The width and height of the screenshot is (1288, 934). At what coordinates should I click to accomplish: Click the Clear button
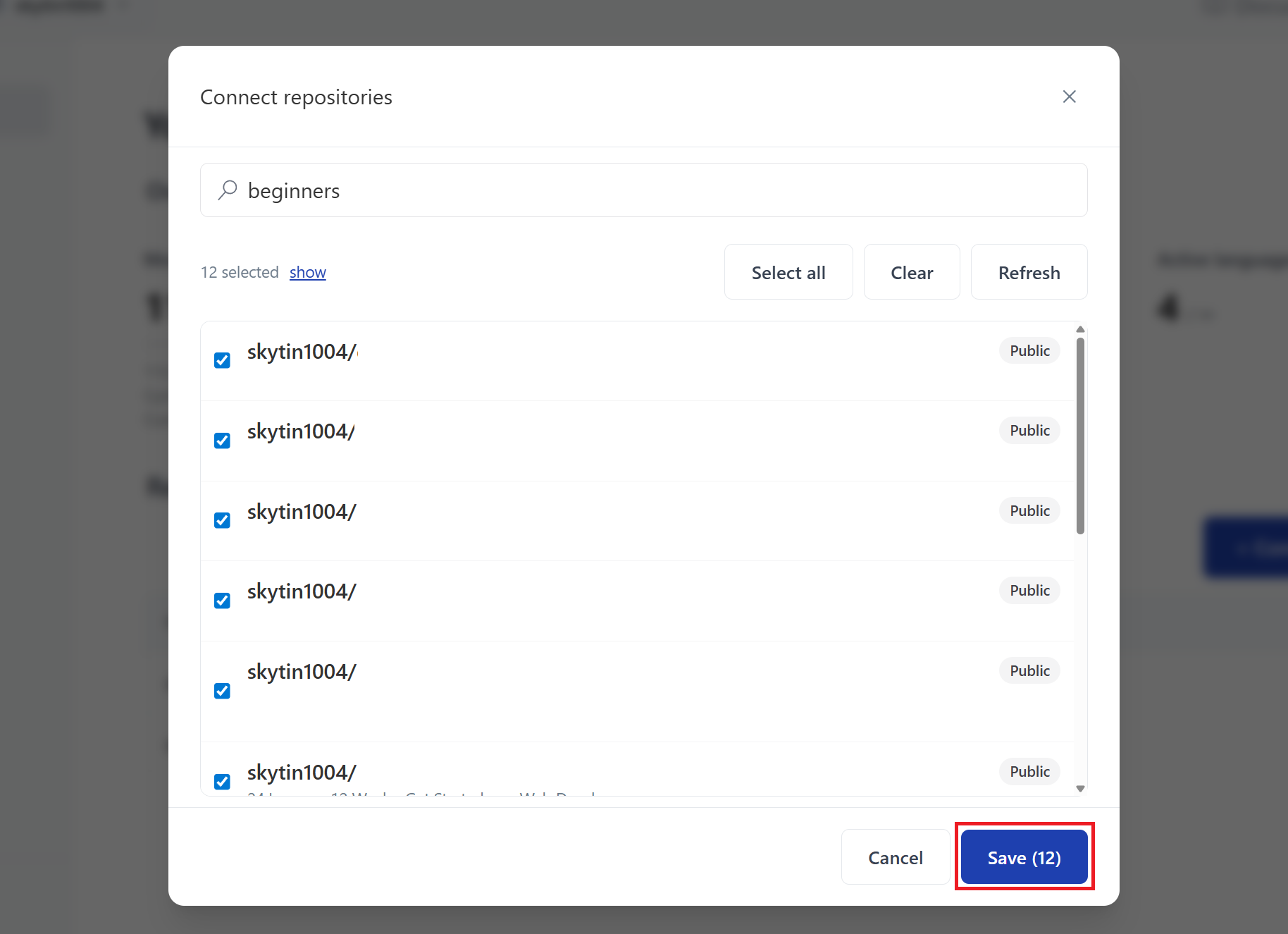911,271
